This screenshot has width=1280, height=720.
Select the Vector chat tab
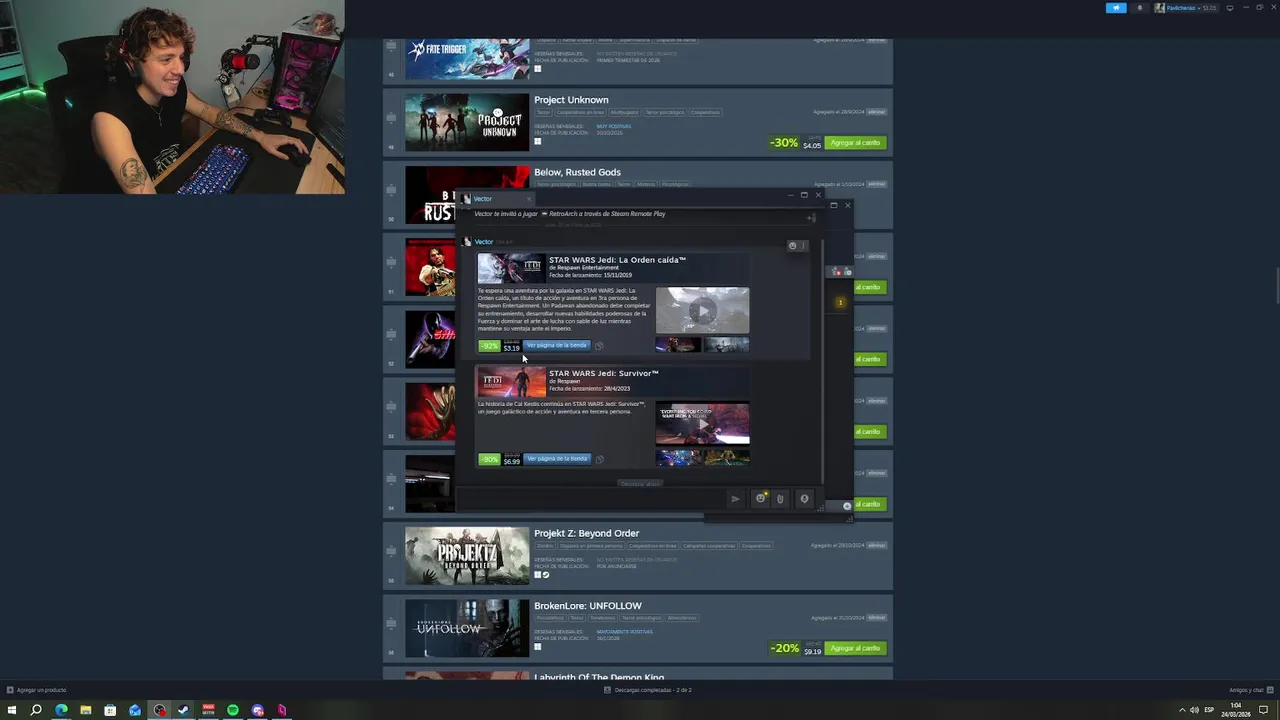pos(497,199)
